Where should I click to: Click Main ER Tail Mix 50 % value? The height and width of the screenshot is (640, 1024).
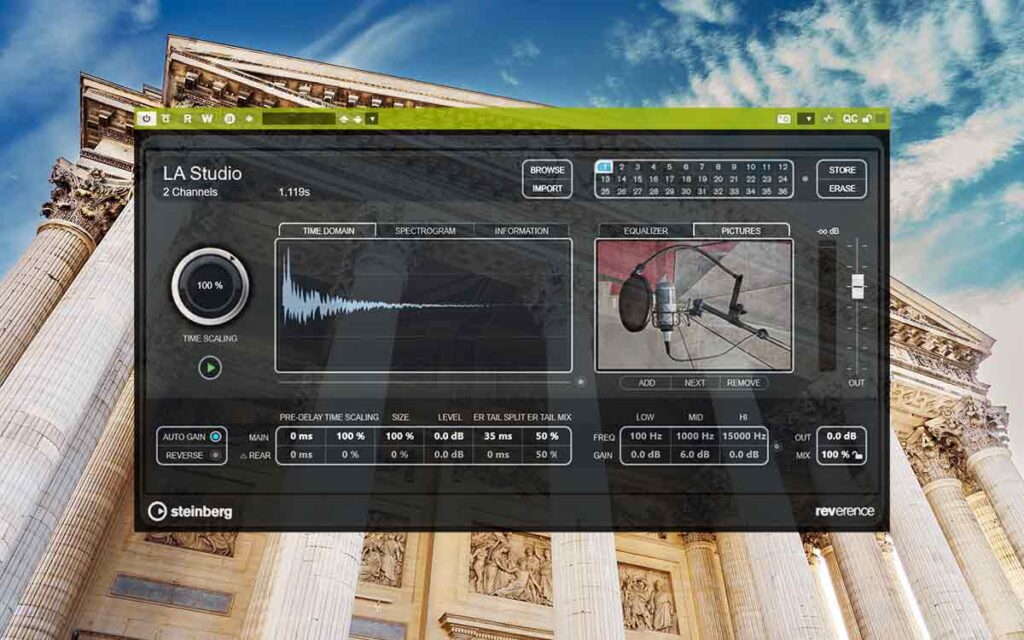(x=547, y=436)
